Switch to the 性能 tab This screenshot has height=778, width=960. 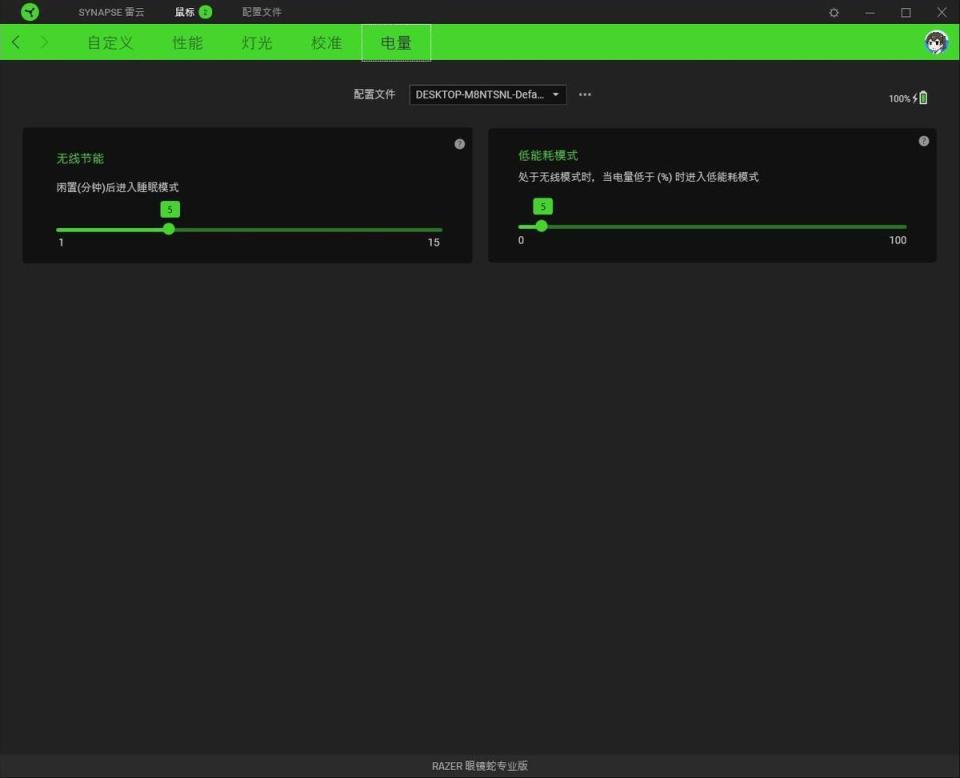187,43
